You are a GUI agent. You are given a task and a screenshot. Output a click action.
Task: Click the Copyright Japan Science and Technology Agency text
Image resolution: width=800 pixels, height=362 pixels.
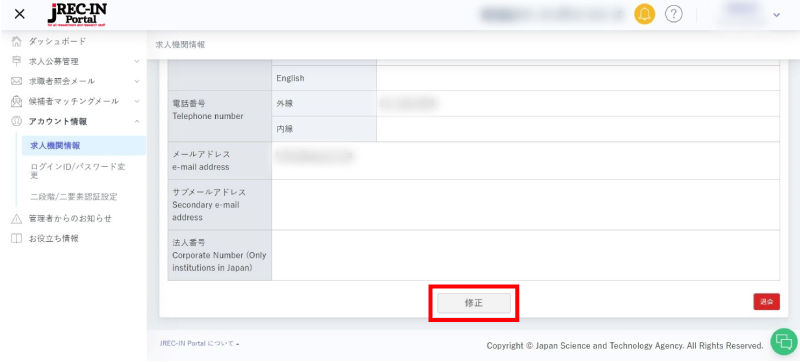click(625, 346)
